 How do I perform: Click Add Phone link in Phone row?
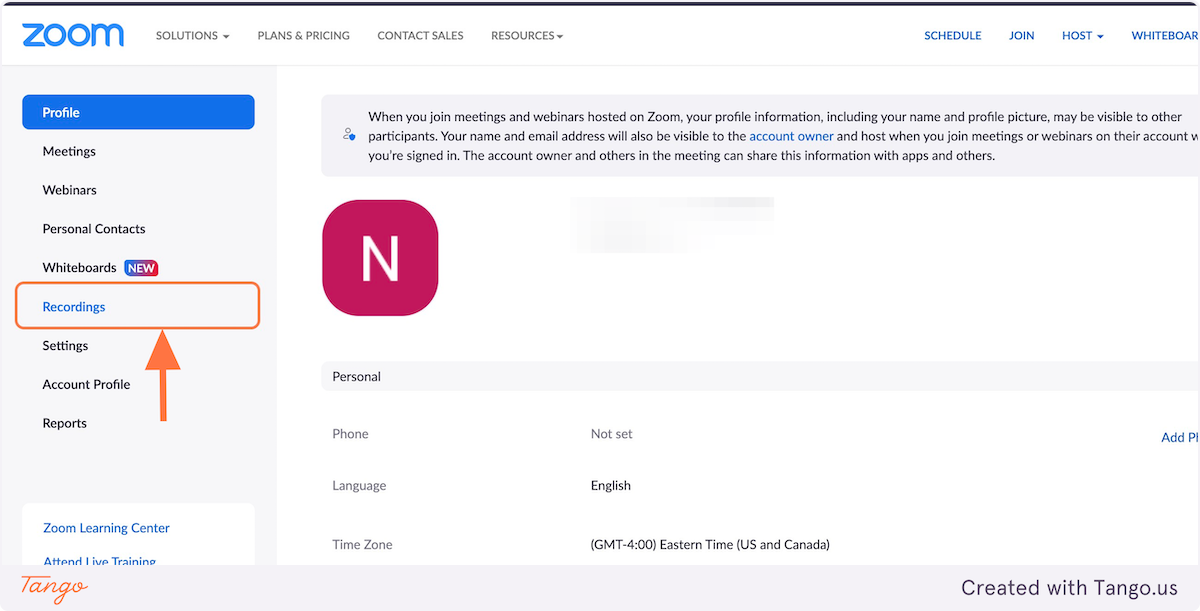[x=1180, y=437]
